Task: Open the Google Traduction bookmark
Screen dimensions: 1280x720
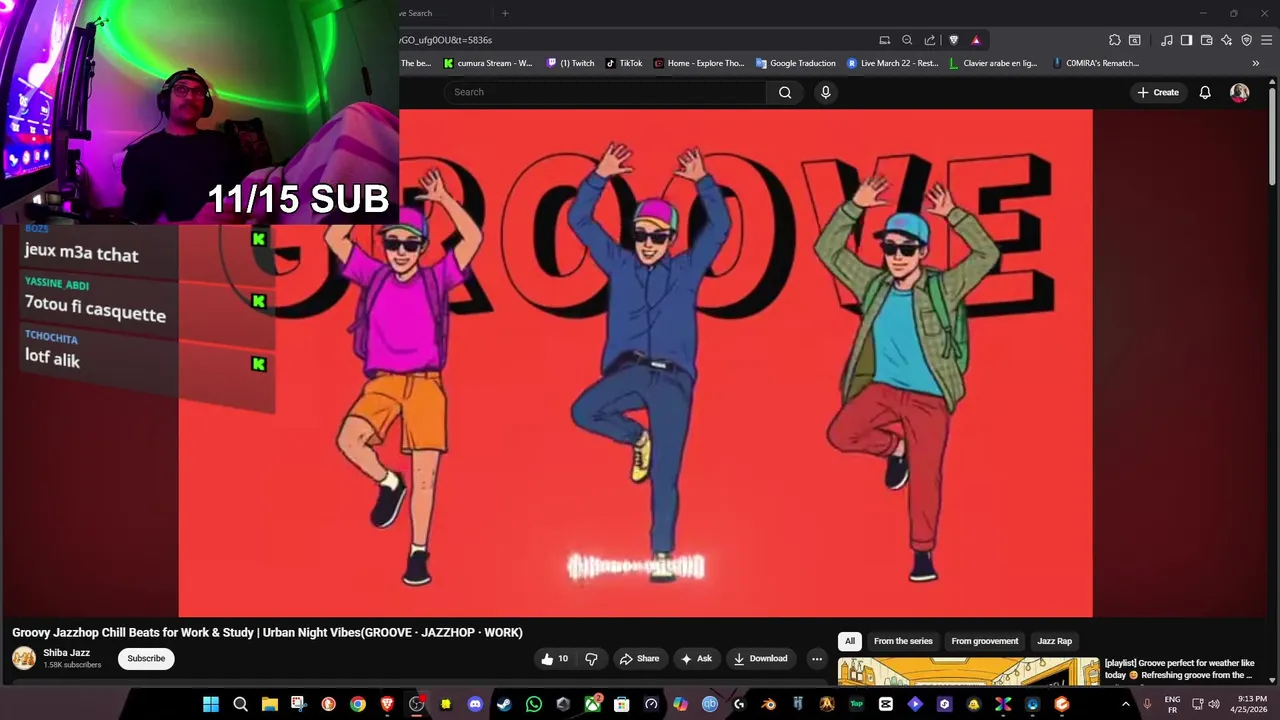Action: click(795, 63)
